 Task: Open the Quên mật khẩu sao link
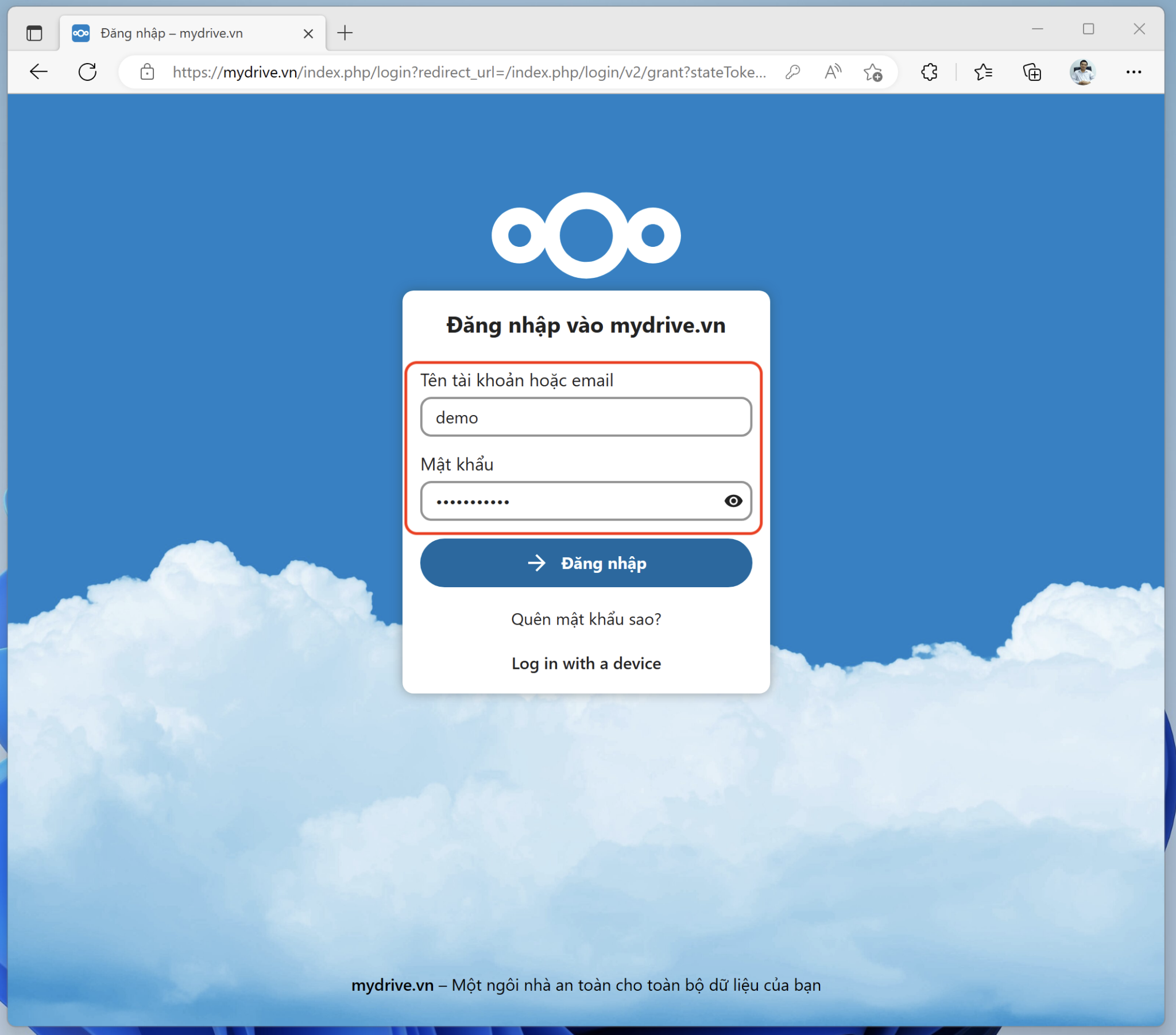tap(586, 619)
